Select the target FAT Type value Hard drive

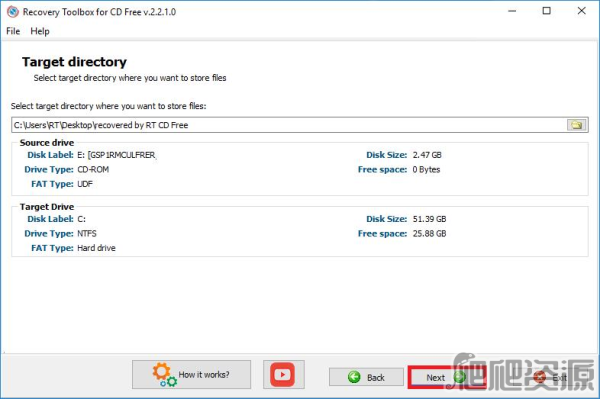click(x=96, y=248)
